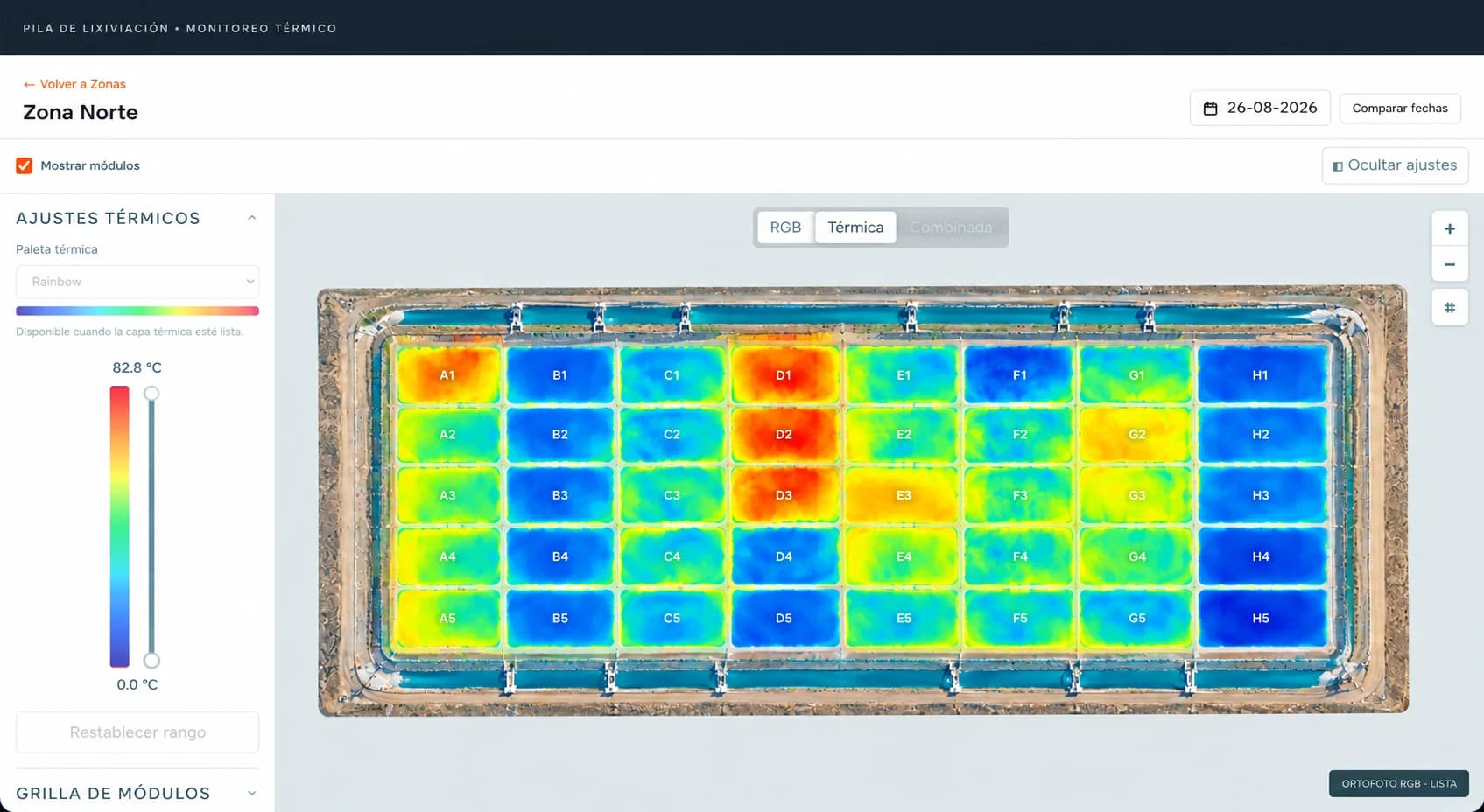The width and height of the screenshot is (1484, 812).
Task: Click the upper temperature range slider handle
Action: pos(151,394)
